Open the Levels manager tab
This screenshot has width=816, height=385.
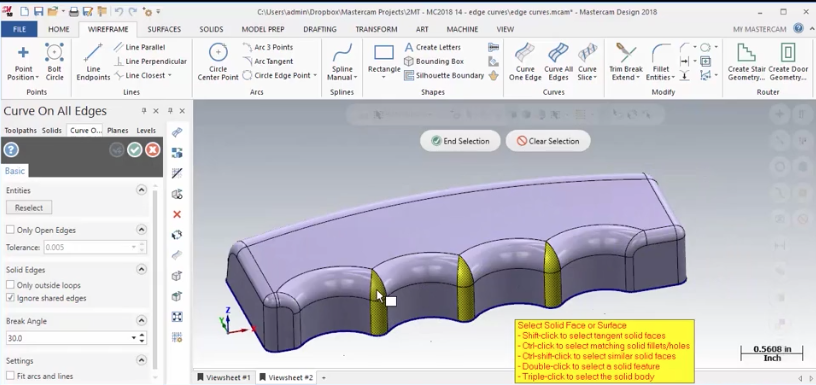(146, 131)
